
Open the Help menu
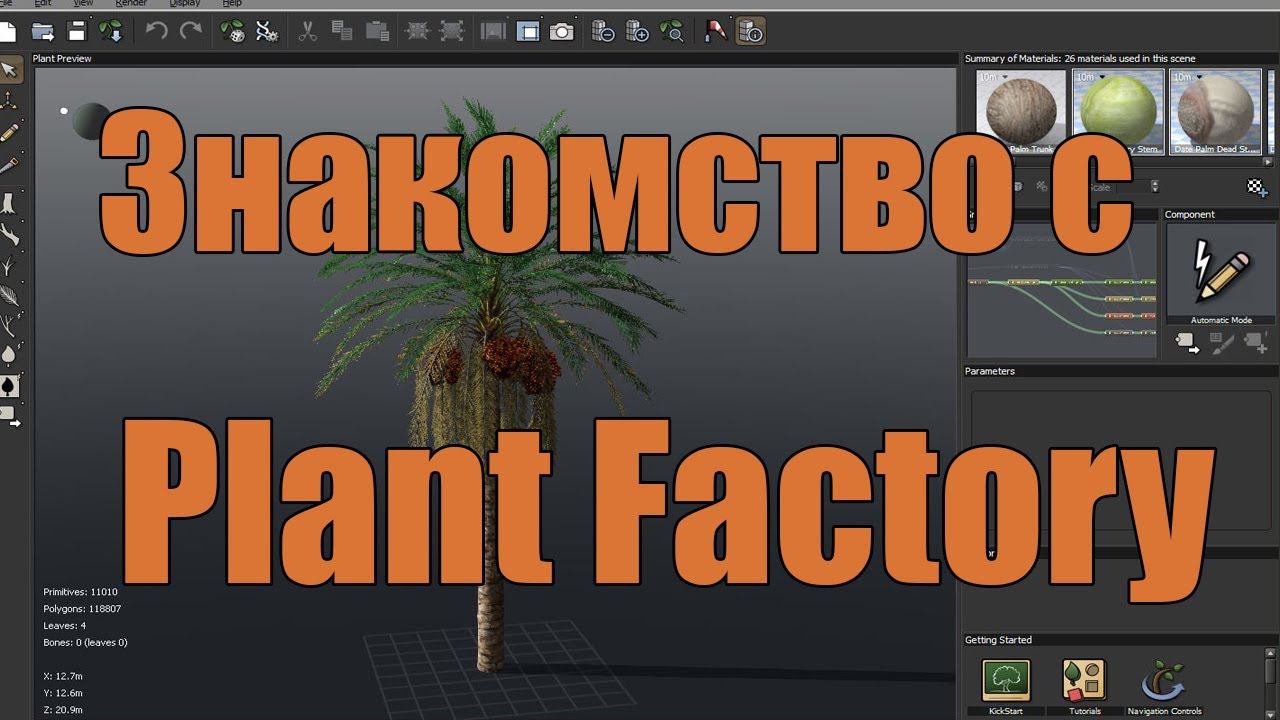[232, 4]
